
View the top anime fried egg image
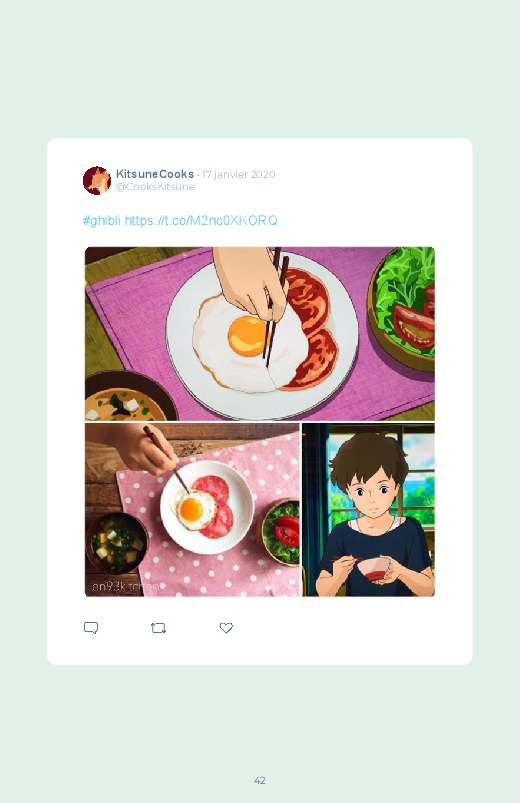[x=260, y=333]
